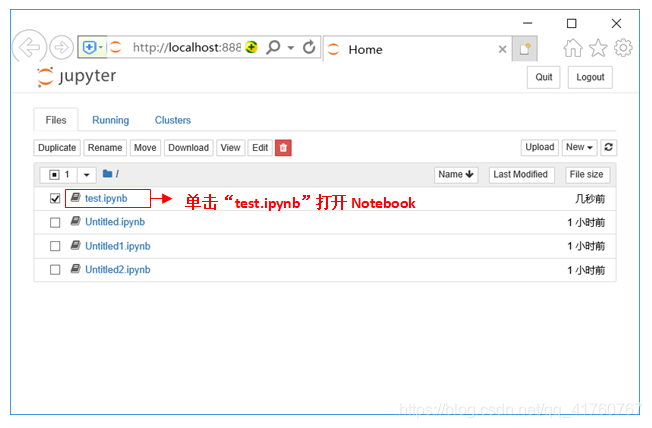This screenshot has width=652, height=428.
Task: Click the Rename button
Action: (x=105, y=148)
